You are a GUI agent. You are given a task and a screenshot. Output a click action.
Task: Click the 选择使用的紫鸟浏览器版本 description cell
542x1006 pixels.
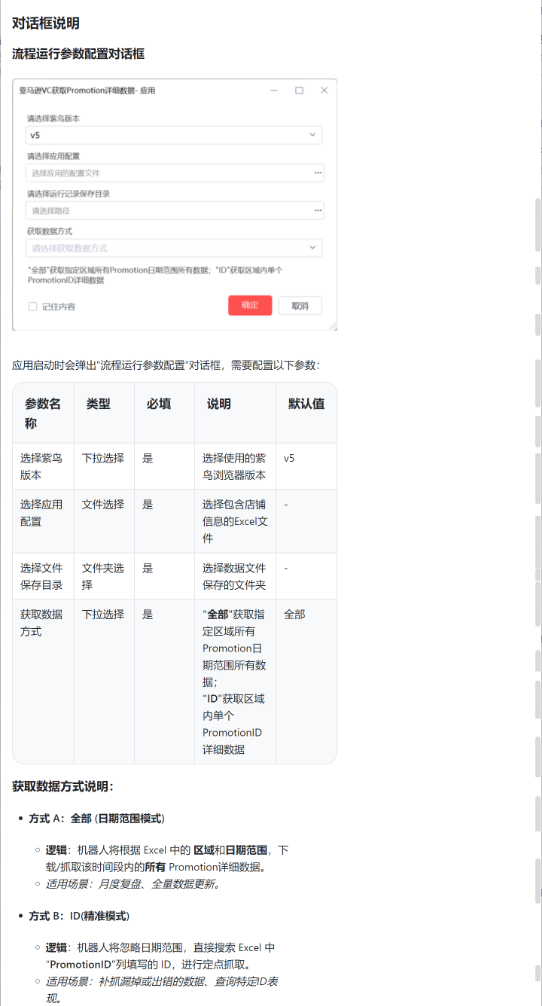click(234, 466)
